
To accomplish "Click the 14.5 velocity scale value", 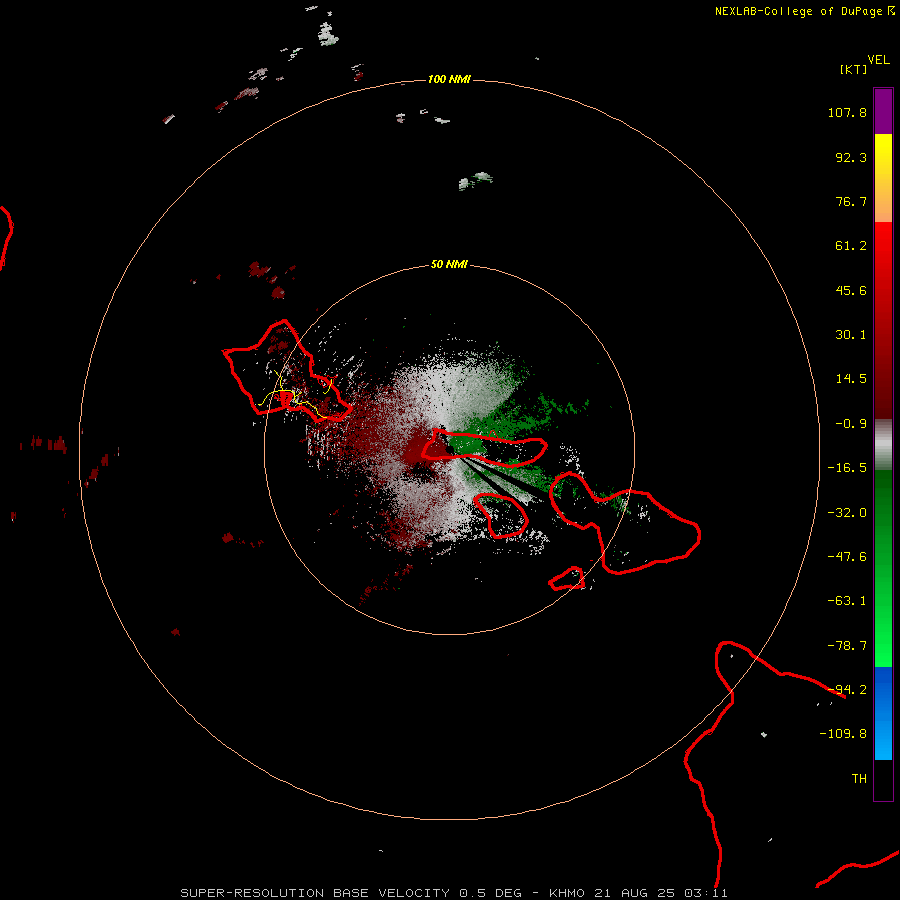I will [x=851, y=379].
